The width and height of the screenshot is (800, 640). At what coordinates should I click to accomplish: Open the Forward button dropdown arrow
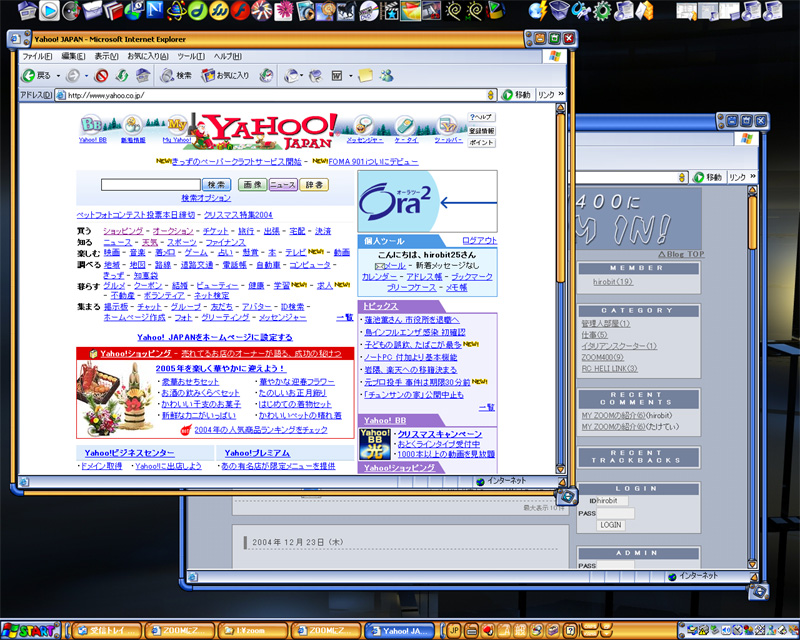pos(87,75)
